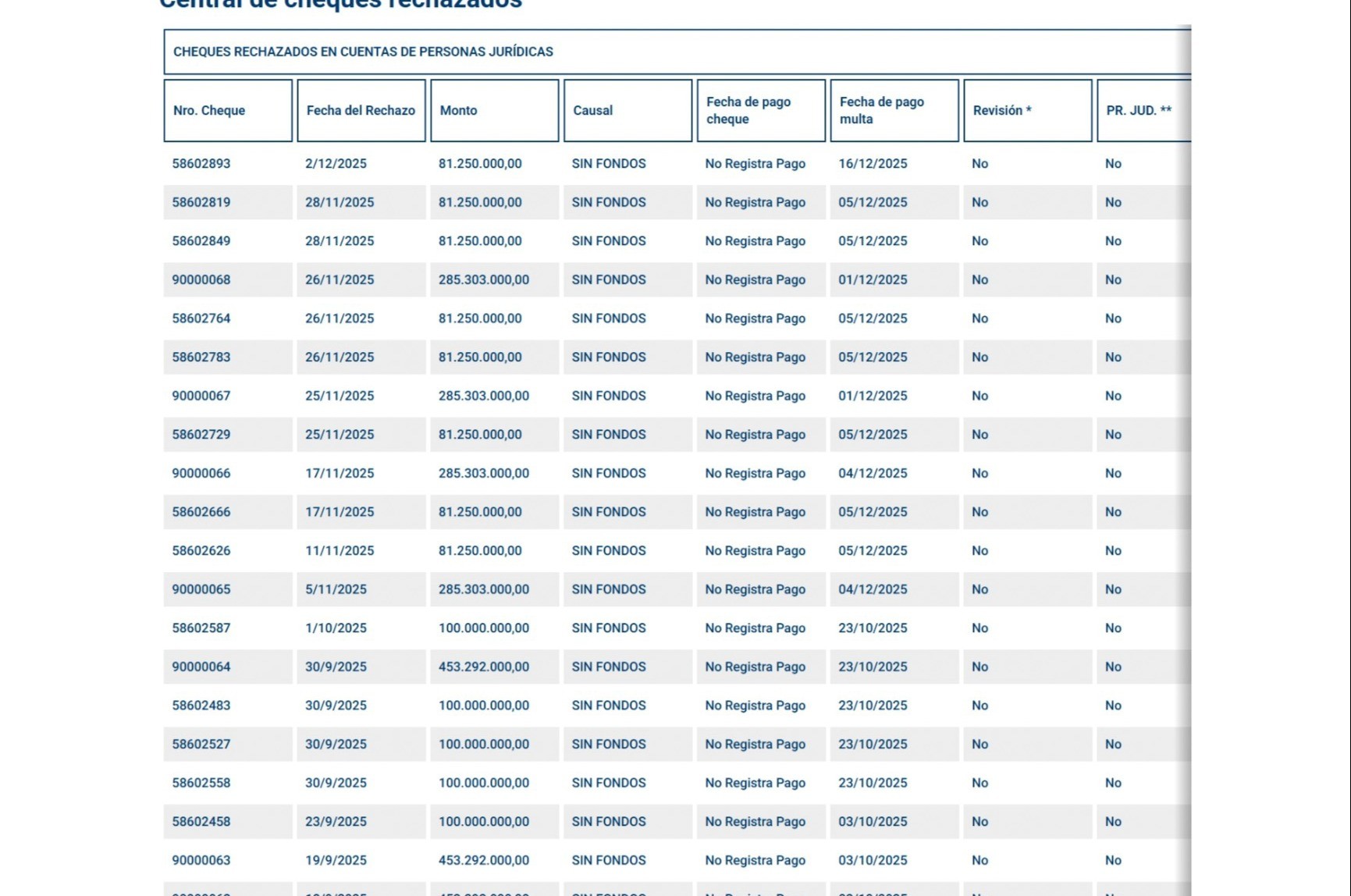Click the Fecha de pago cheque header
The width and height of the screenshot is (1351, 896).
(761, 110)
